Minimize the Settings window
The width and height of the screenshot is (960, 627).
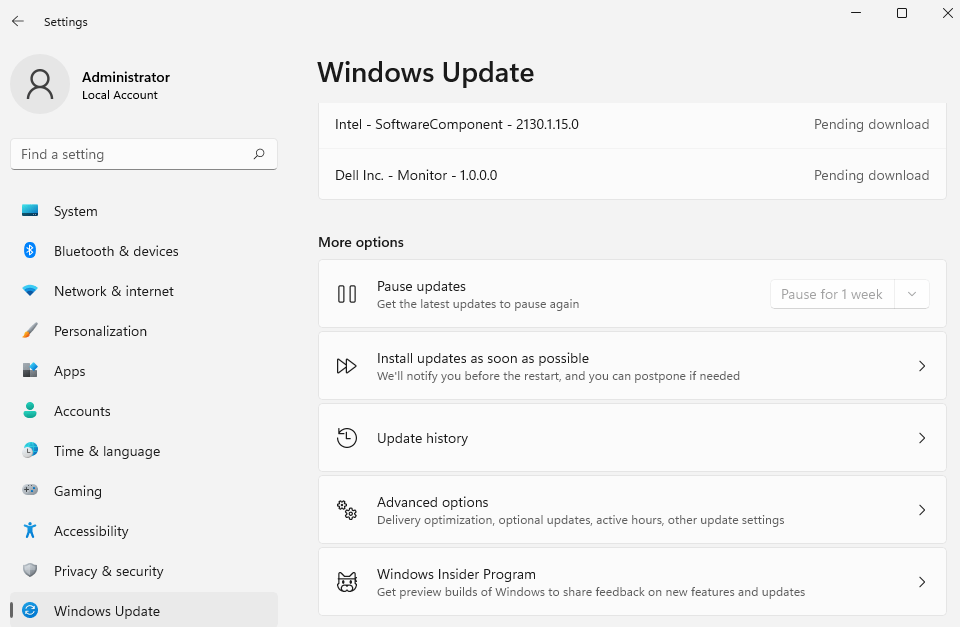[856, 13]
